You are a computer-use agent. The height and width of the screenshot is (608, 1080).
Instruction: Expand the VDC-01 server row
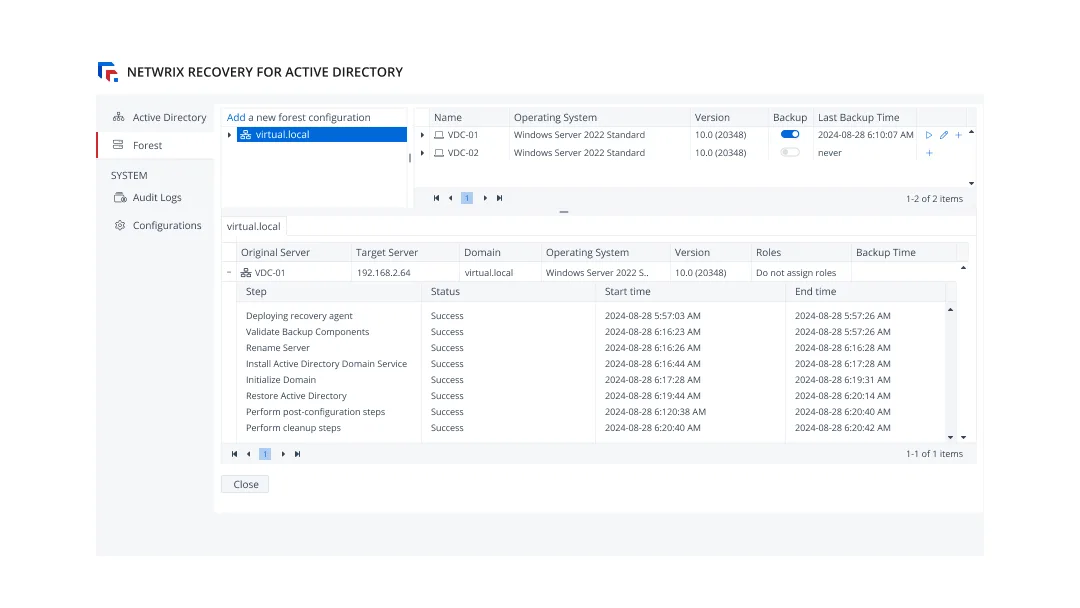click(x=422, y=135)
